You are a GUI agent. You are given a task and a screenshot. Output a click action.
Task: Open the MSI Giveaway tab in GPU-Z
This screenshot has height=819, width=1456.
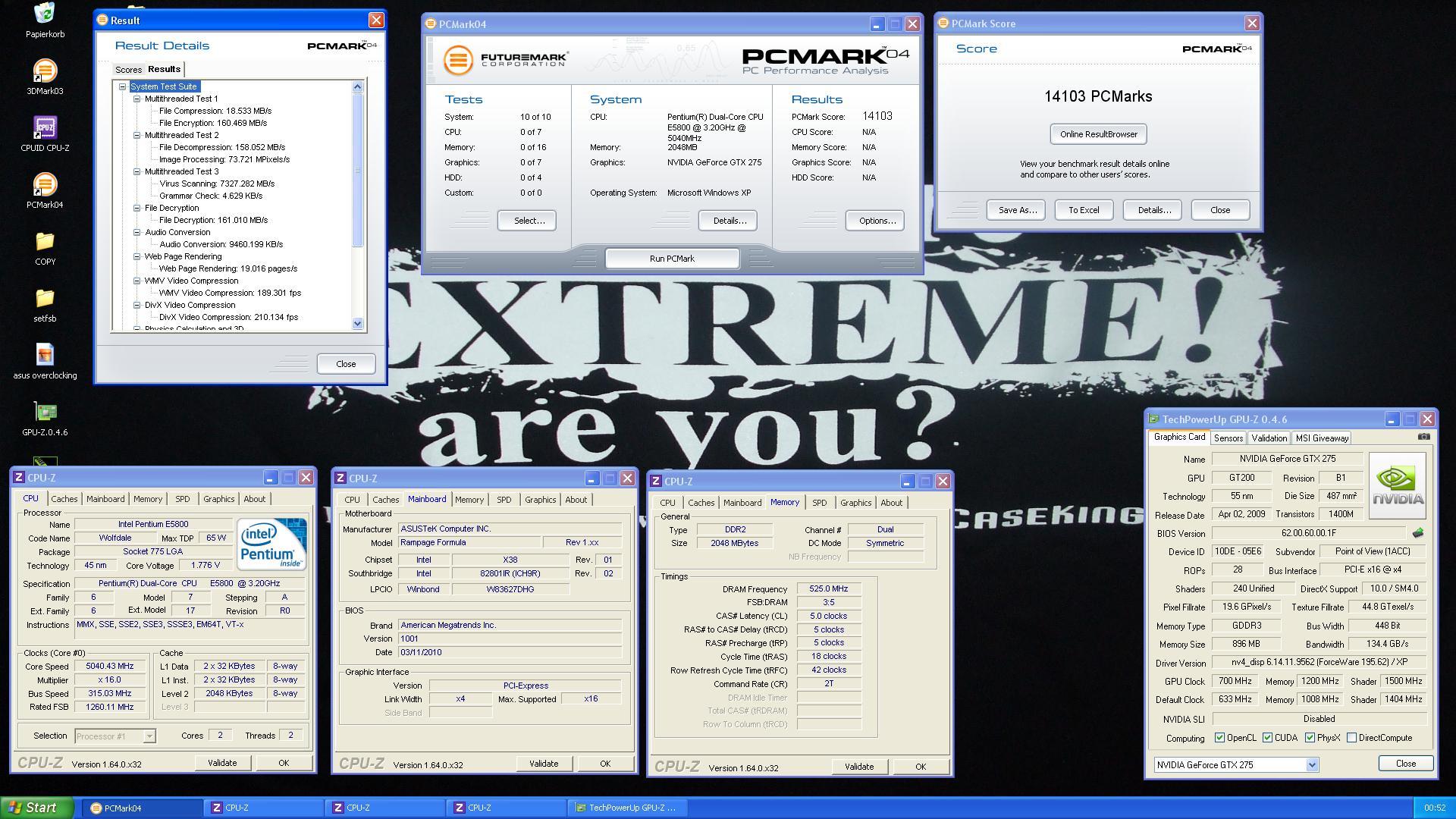point(1322,438)
